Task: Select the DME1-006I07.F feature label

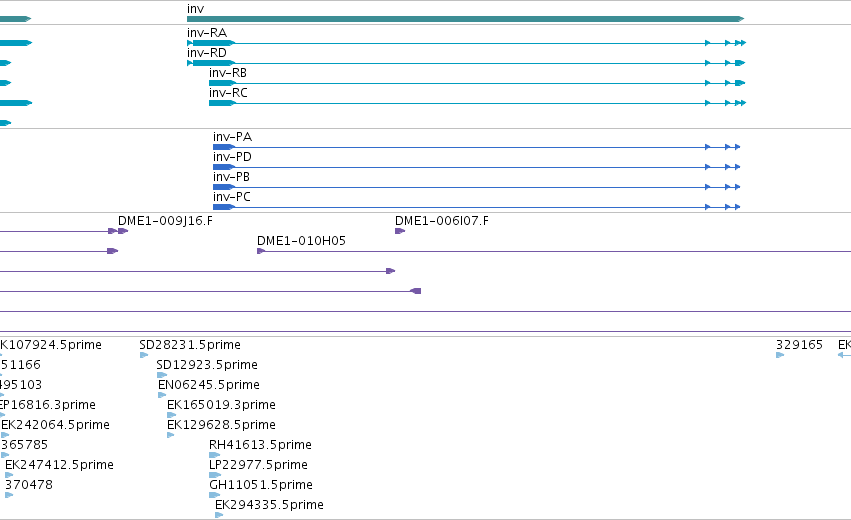Action: 442,221
